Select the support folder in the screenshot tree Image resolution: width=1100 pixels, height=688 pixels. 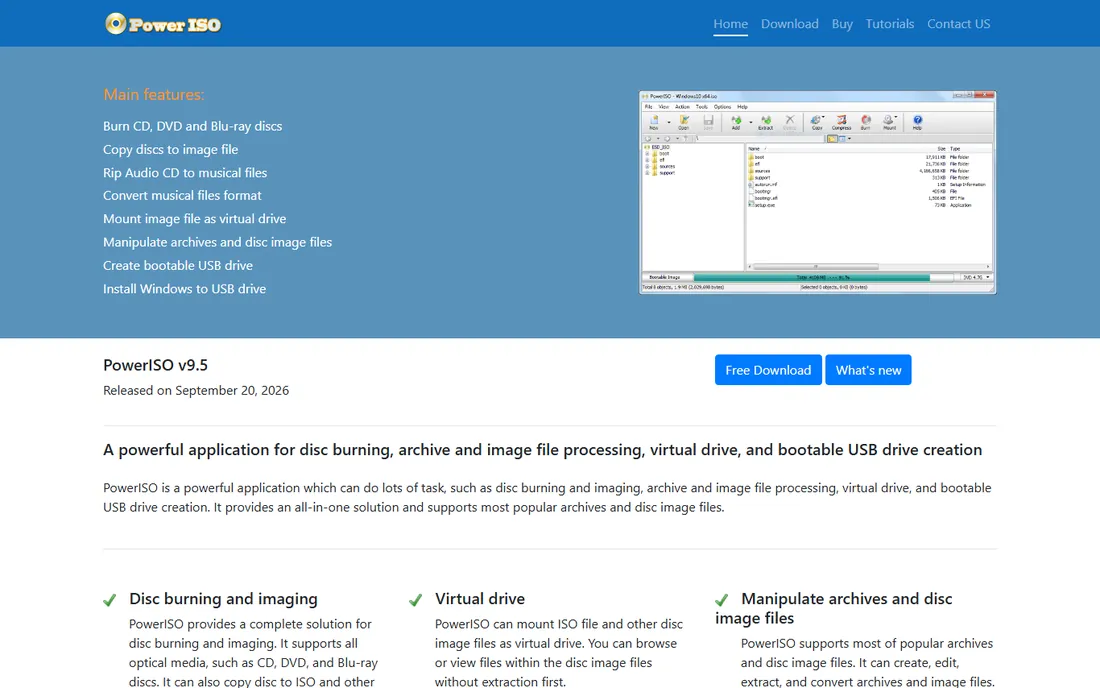666,173
